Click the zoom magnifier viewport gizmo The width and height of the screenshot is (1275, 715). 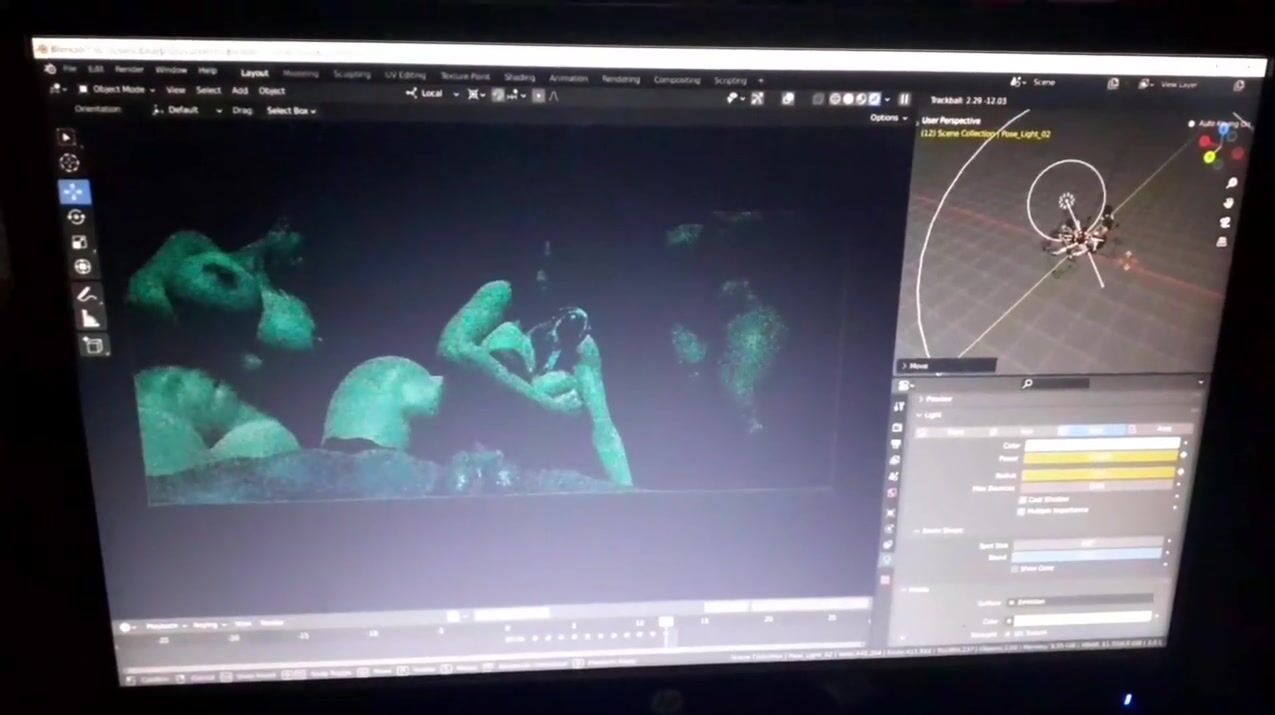[1231, 183]
